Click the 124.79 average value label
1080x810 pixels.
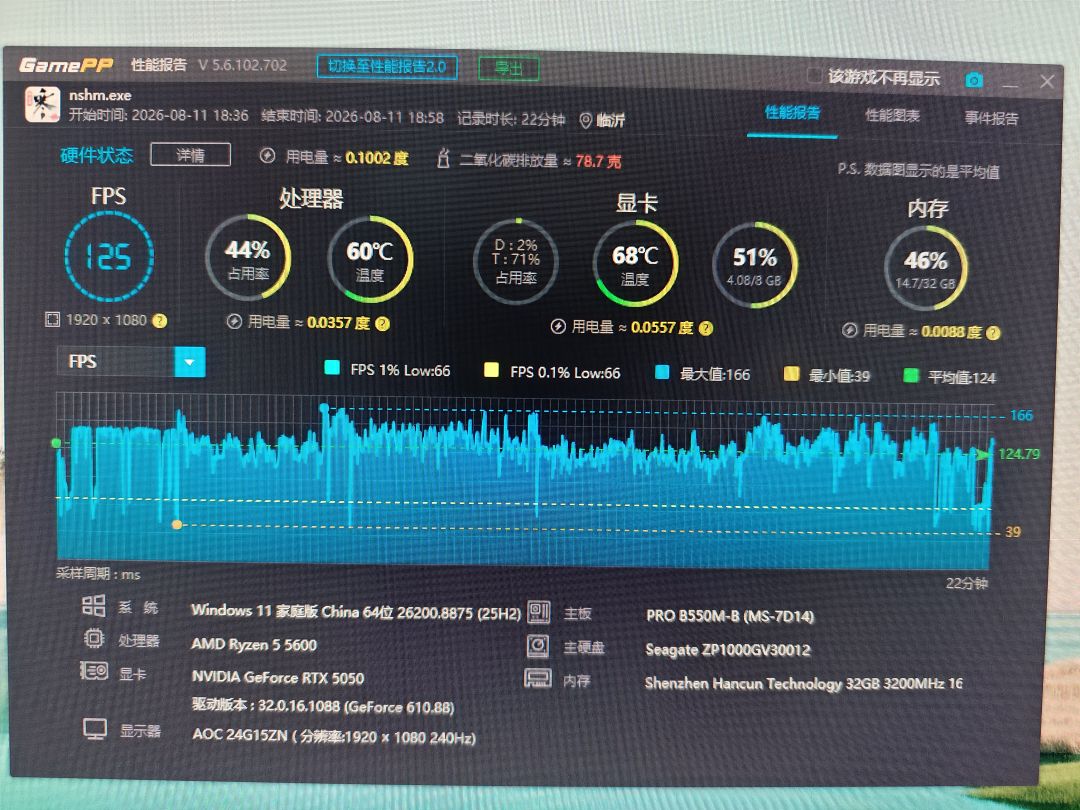pos(1019,454)
